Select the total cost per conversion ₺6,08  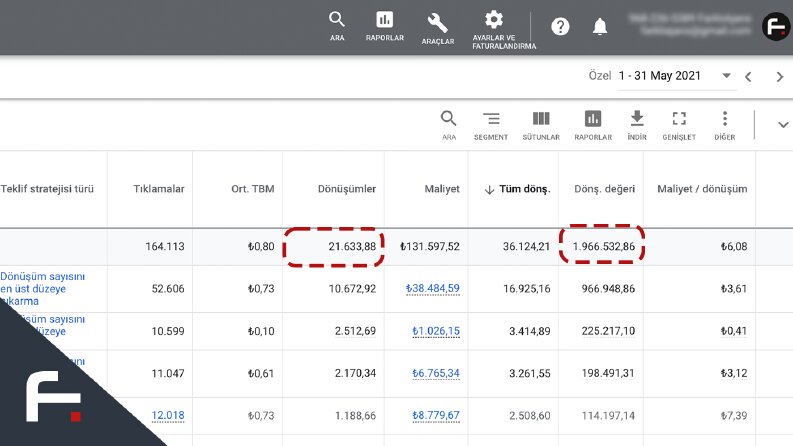tap(734, 247)
